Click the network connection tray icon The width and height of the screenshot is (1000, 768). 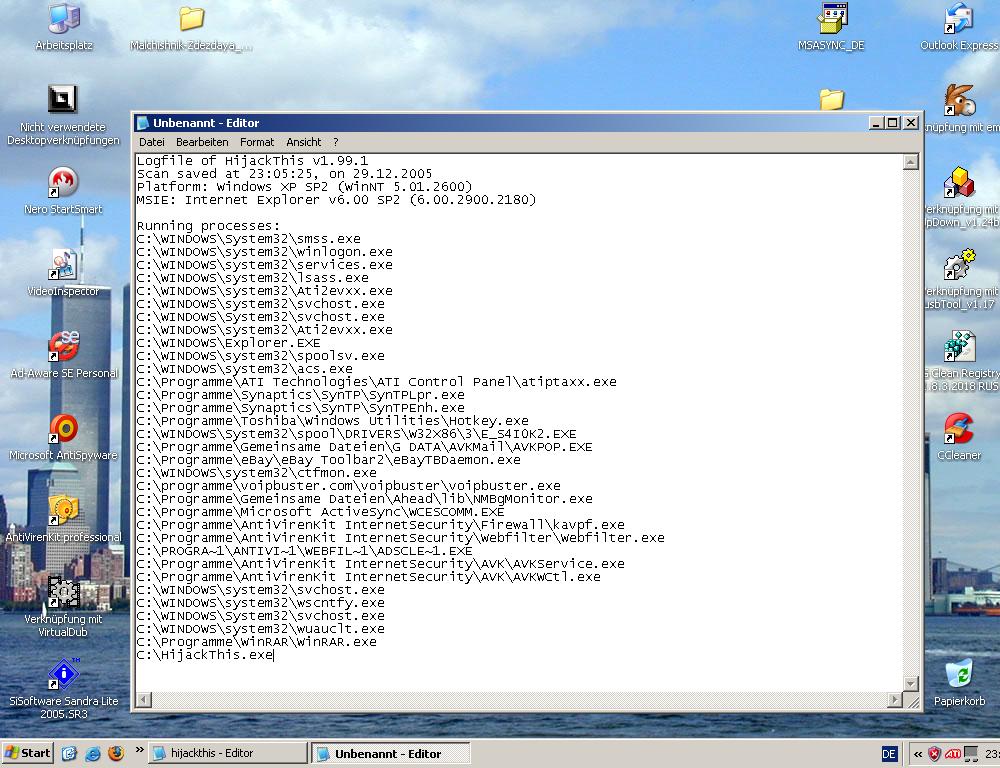pyautogui.click(x=971, y=754)
